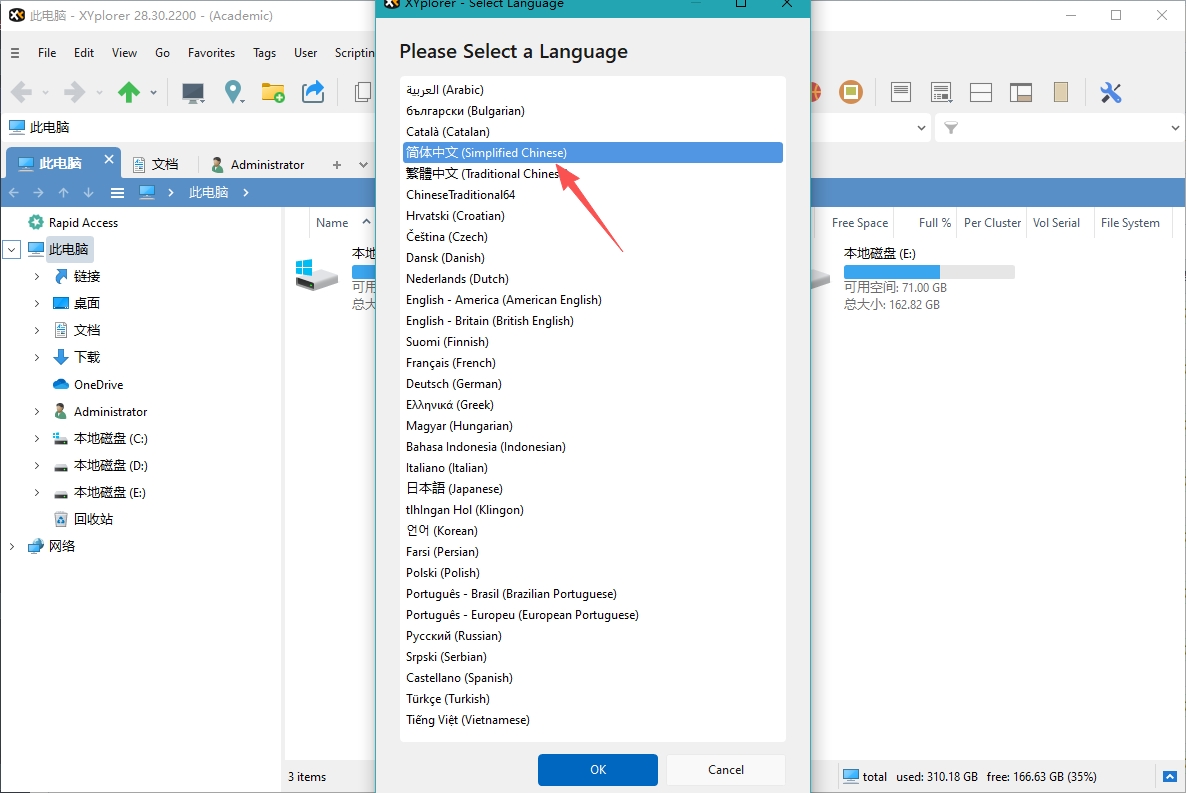The image size is (1186, 793).
Task: Click the greyed Back arrow toolbar button
Action: 21,92
